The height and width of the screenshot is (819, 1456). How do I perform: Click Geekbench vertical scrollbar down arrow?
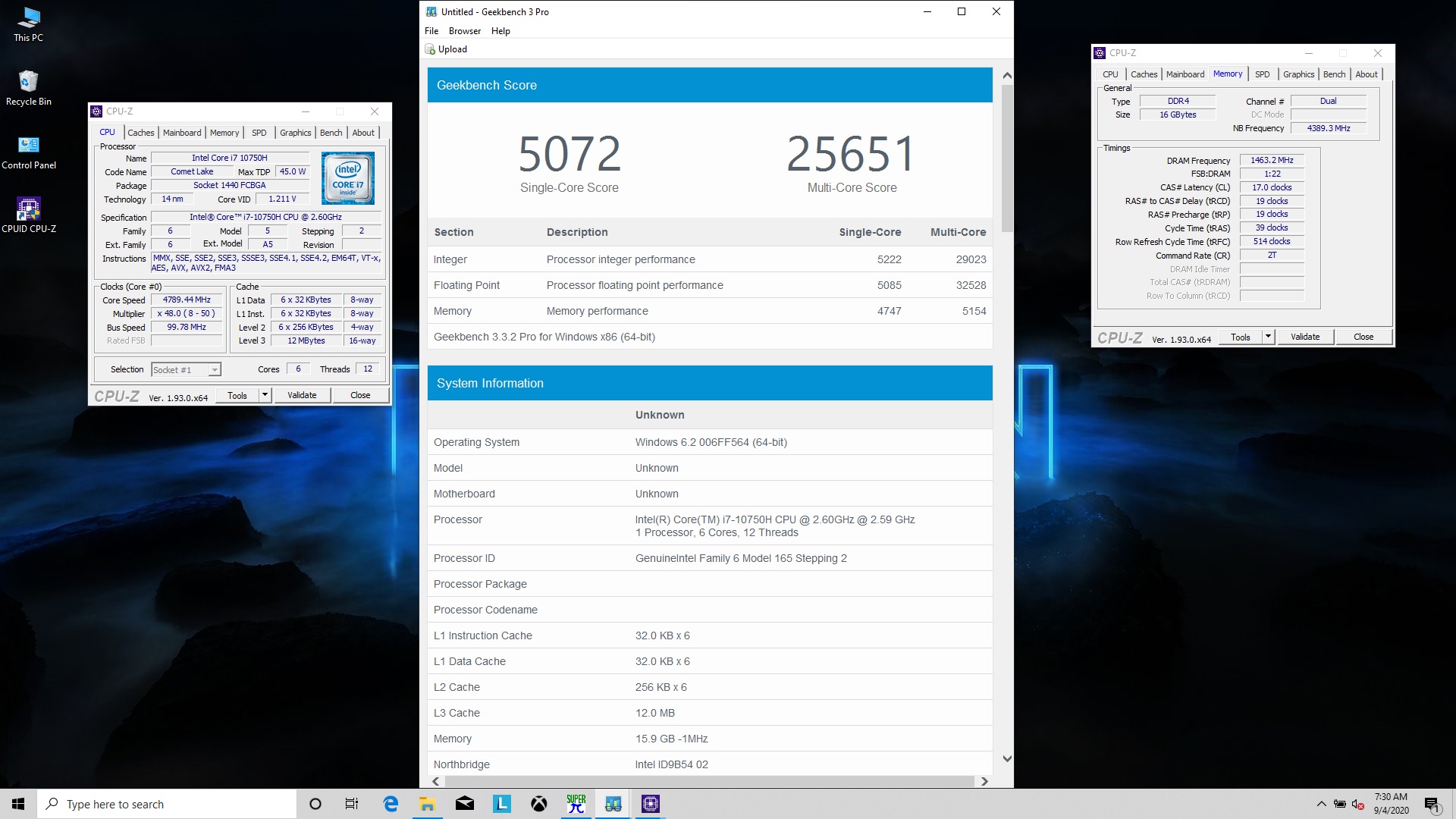(x=1007, y=758)
